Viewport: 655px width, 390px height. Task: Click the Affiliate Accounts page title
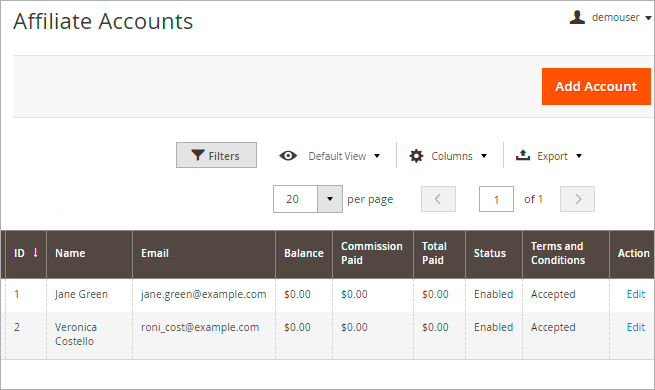coord(103,21)
